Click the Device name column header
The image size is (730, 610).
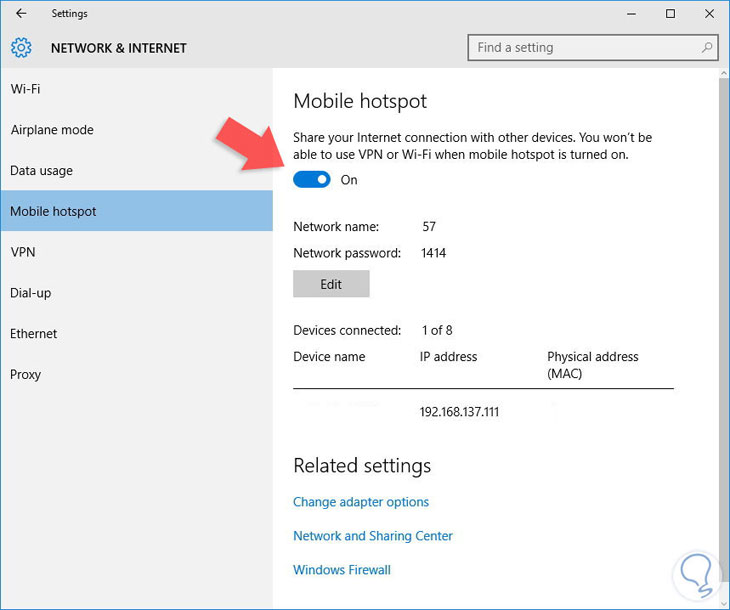tap(329, 357)
